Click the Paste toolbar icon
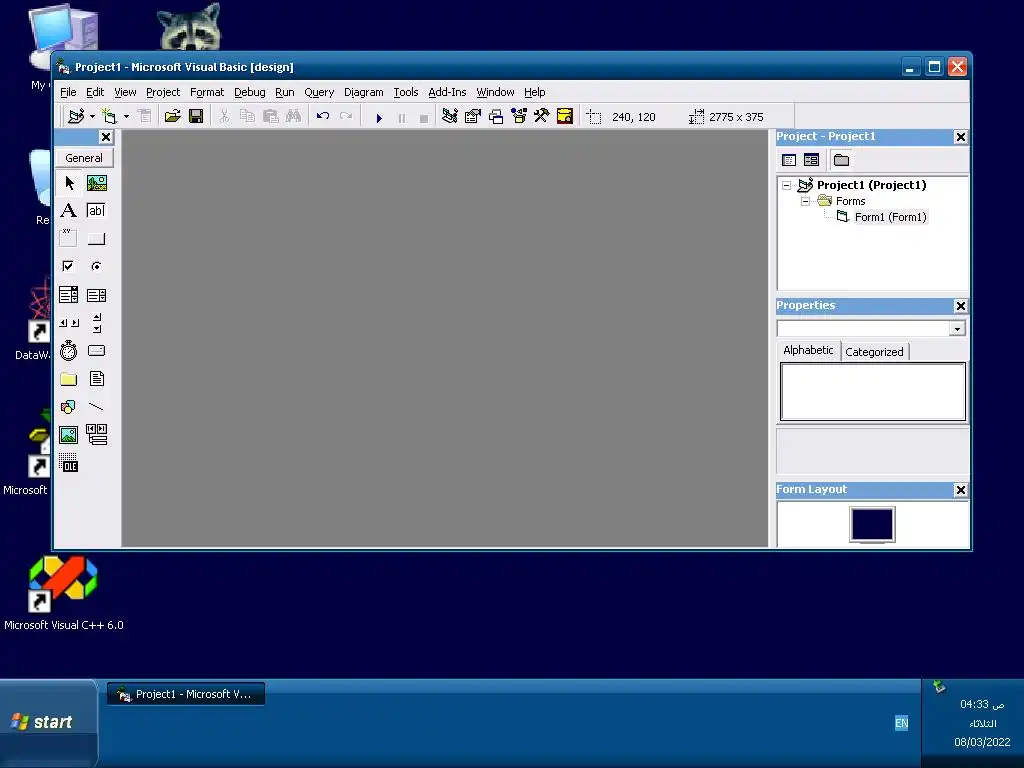This screenshot has width=1024, height=768. [x=270, y=116]
